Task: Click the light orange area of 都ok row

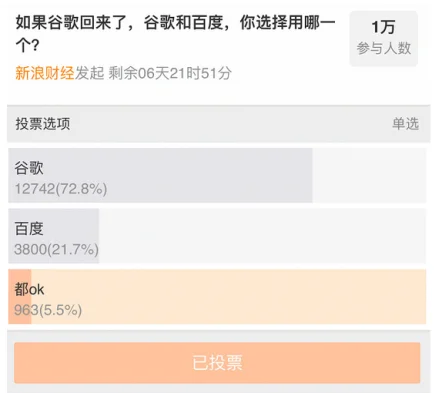Action: click(x=229, y=297)
